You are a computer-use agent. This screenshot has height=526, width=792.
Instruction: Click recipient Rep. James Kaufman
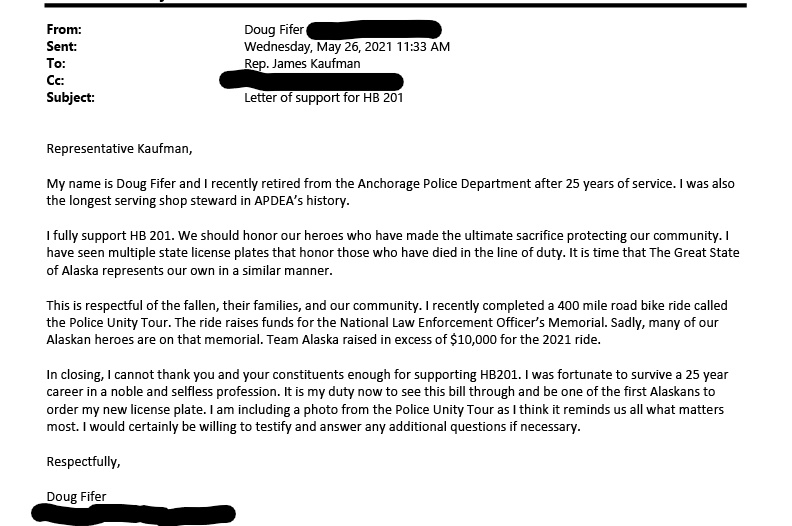pyautogui.click(x=302, y=64)
